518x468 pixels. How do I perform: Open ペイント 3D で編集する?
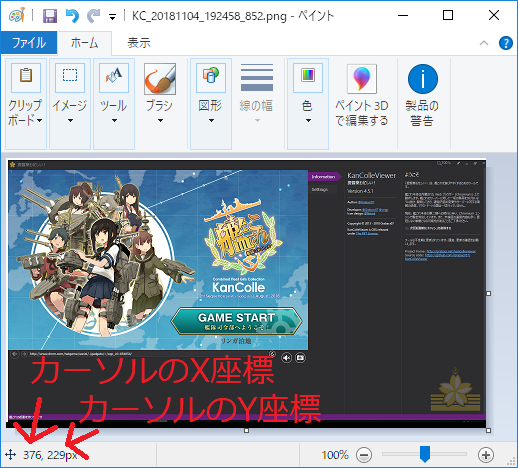[x=362, y=95]
